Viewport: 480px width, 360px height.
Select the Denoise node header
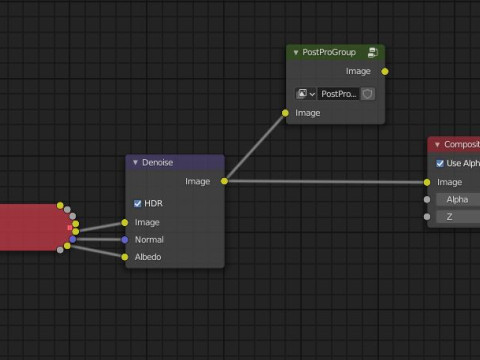point(175,162)
